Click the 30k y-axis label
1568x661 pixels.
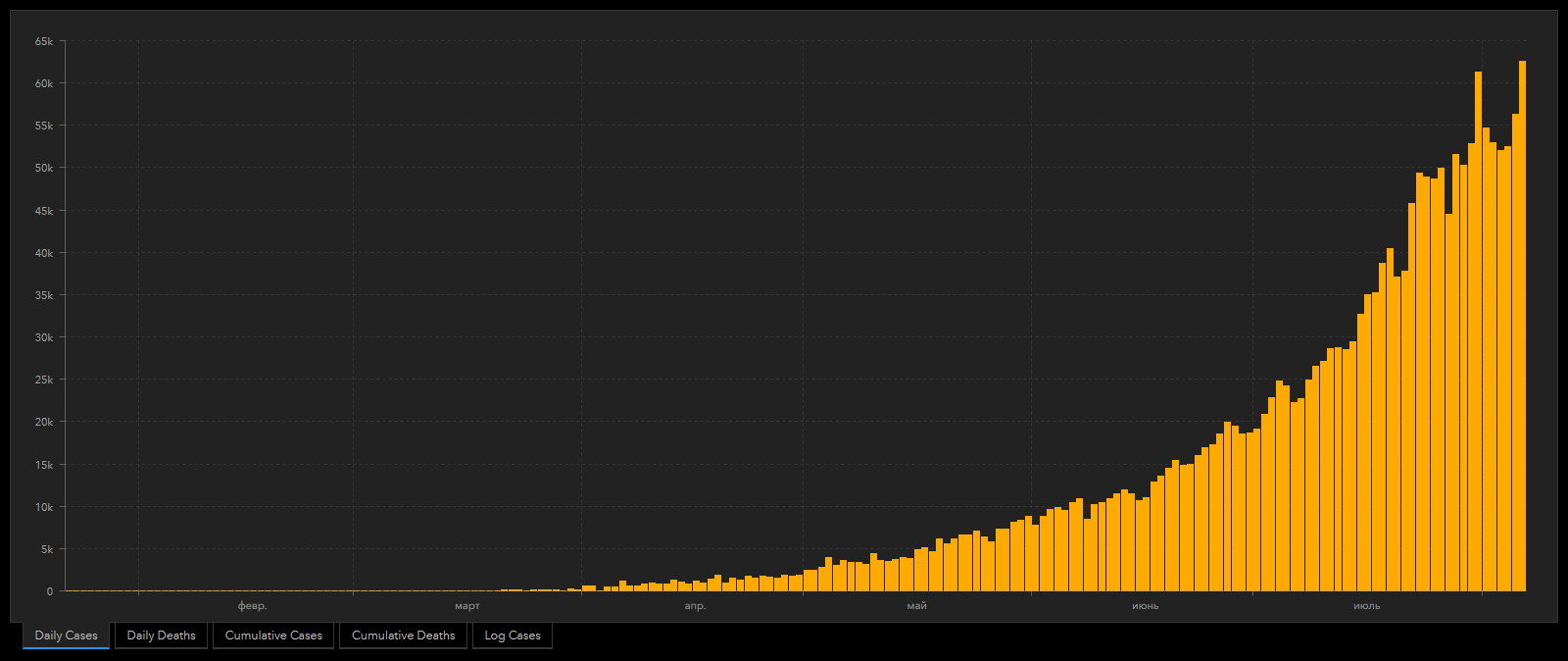coord(44,337)
